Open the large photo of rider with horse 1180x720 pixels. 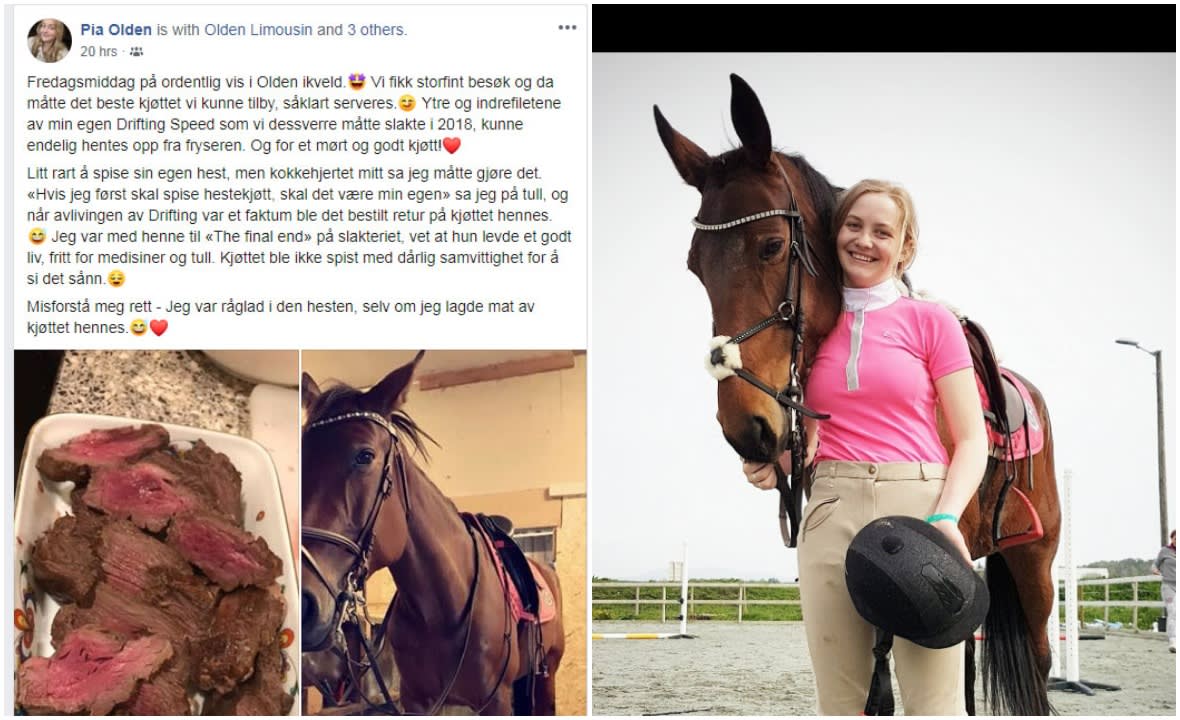[883, 384]
